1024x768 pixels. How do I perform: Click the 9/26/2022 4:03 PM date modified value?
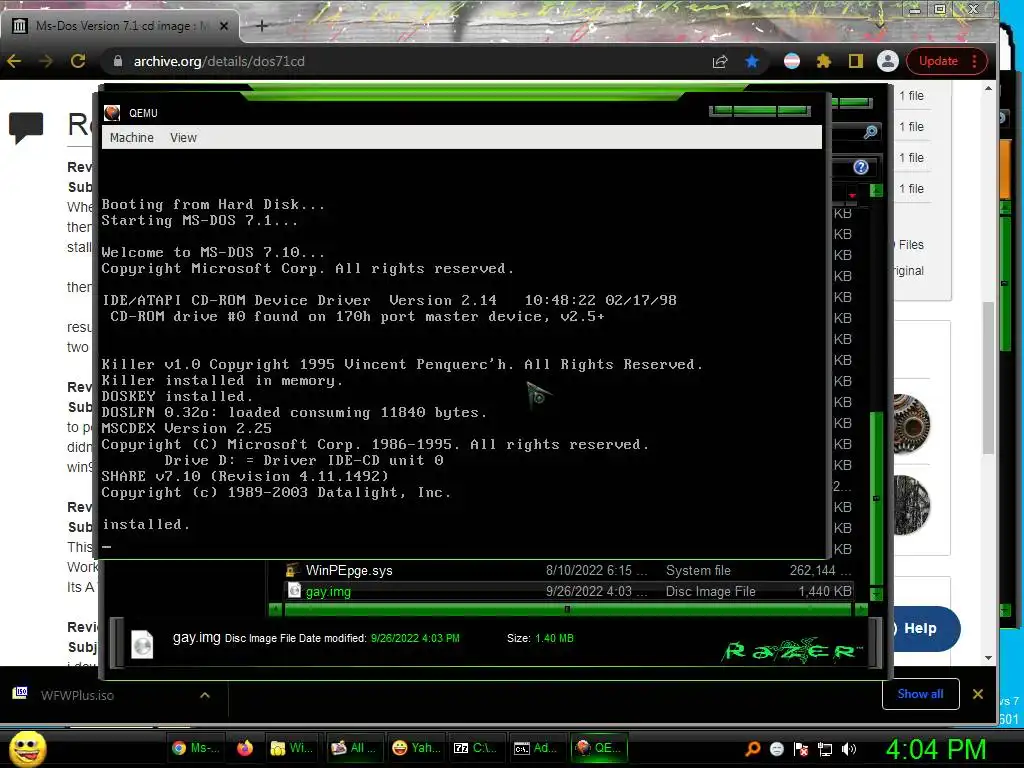click(x=415, y=638)
